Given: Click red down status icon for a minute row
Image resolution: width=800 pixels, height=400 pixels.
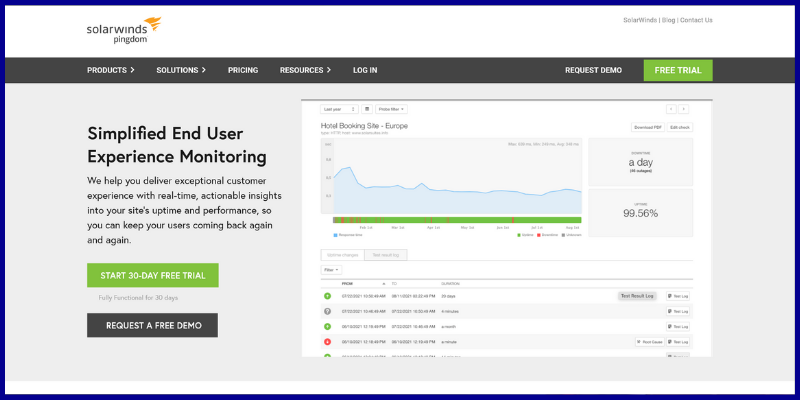Looking at the screenshot, I should pos(328,342).
